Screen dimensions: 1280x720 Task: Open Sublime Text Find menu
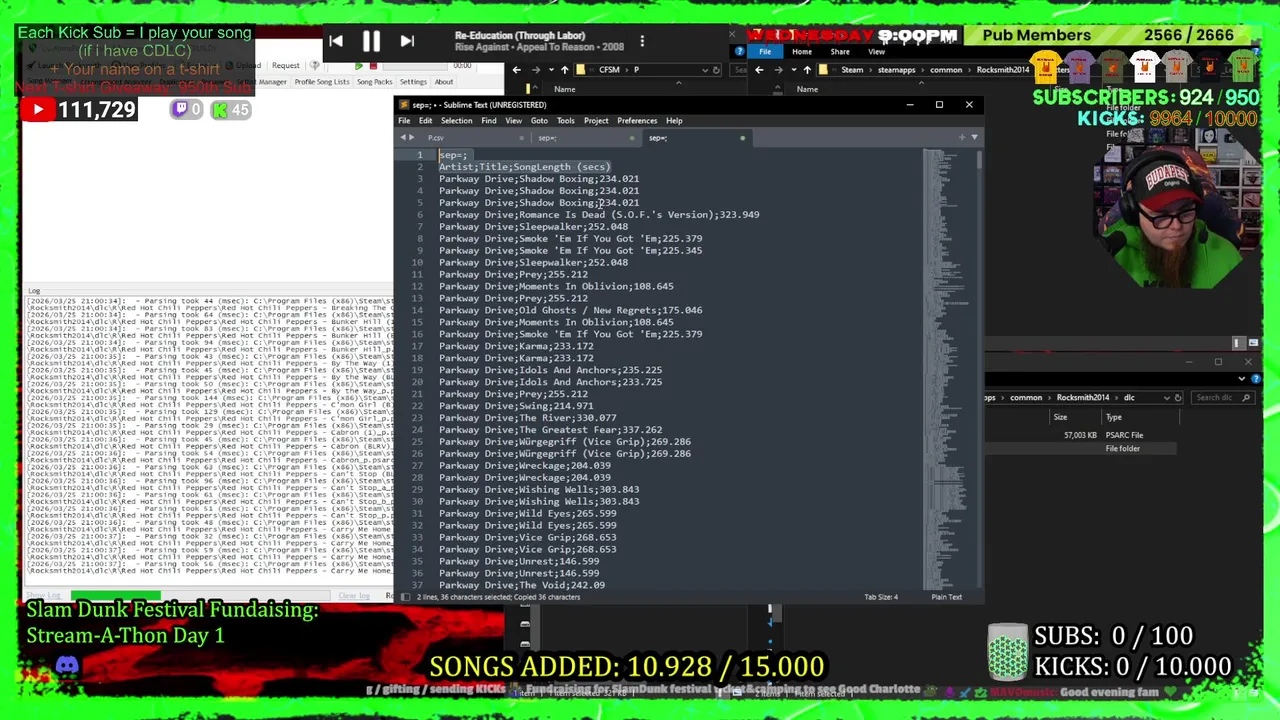coord(489,121)
